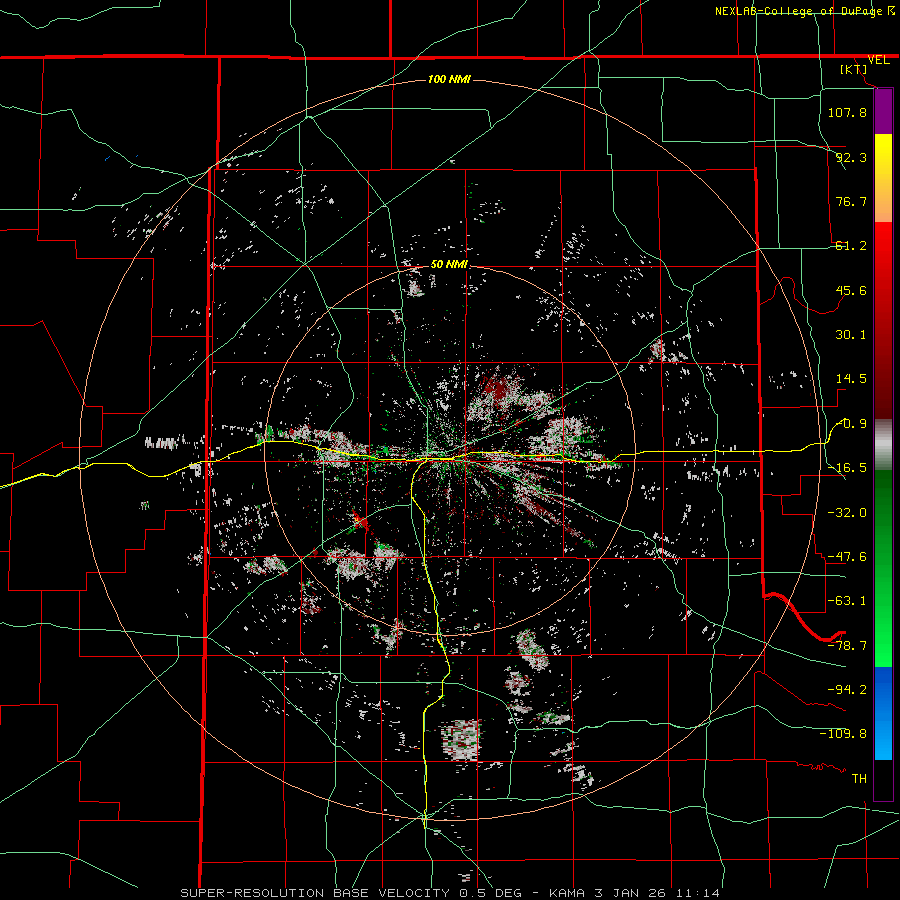Click the -32.0 legend value
Viewport: 900px width, 900px height.
(847, 513)
